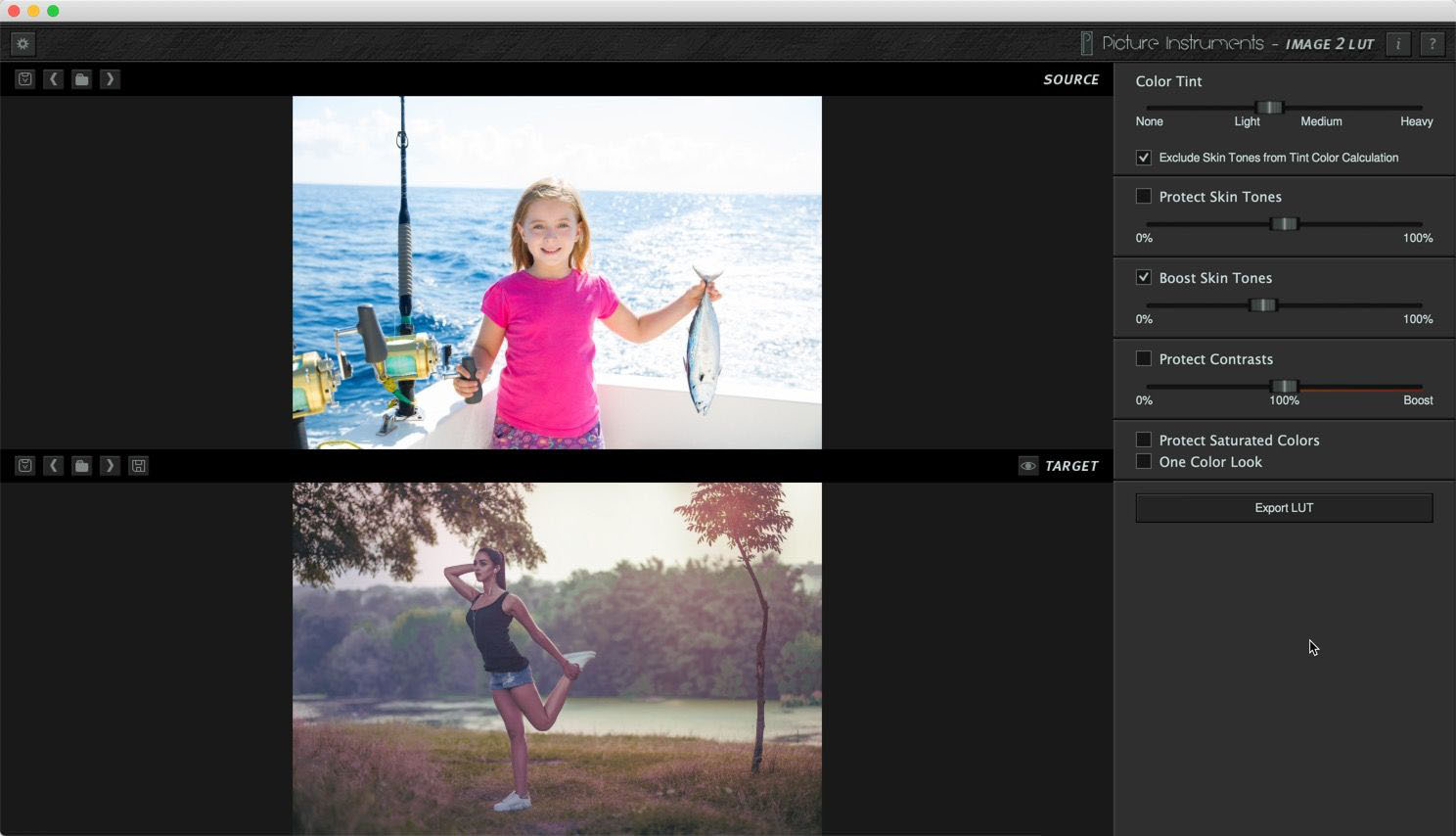The width and height of the screenshot is (1456, 836).
Task: Open help with the question mark button
Action: pyautogui.click(x=1433, y=44)
